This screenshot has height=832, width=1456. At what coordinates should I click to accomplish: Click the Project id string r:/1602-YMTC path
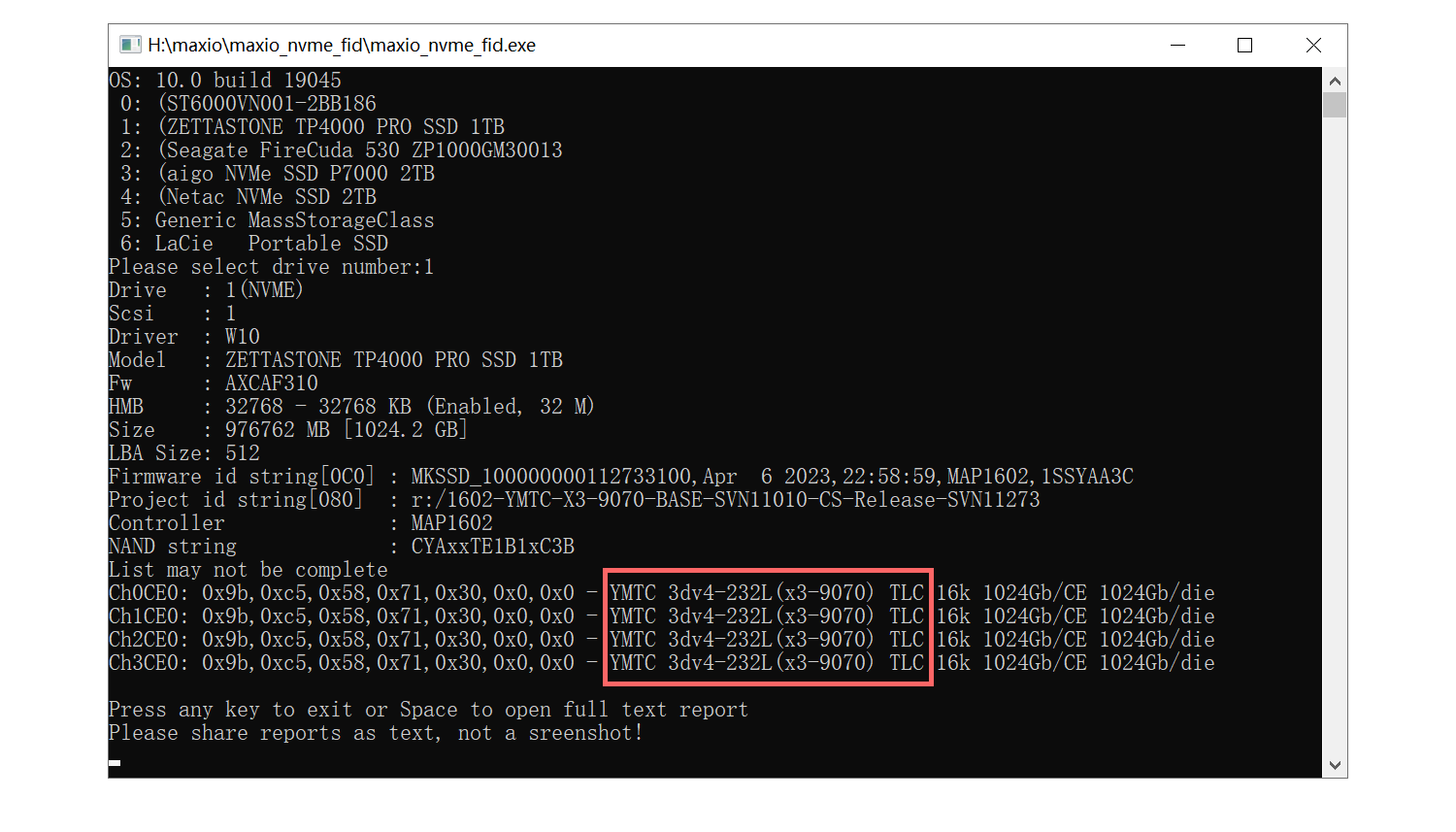click(726, 500)
